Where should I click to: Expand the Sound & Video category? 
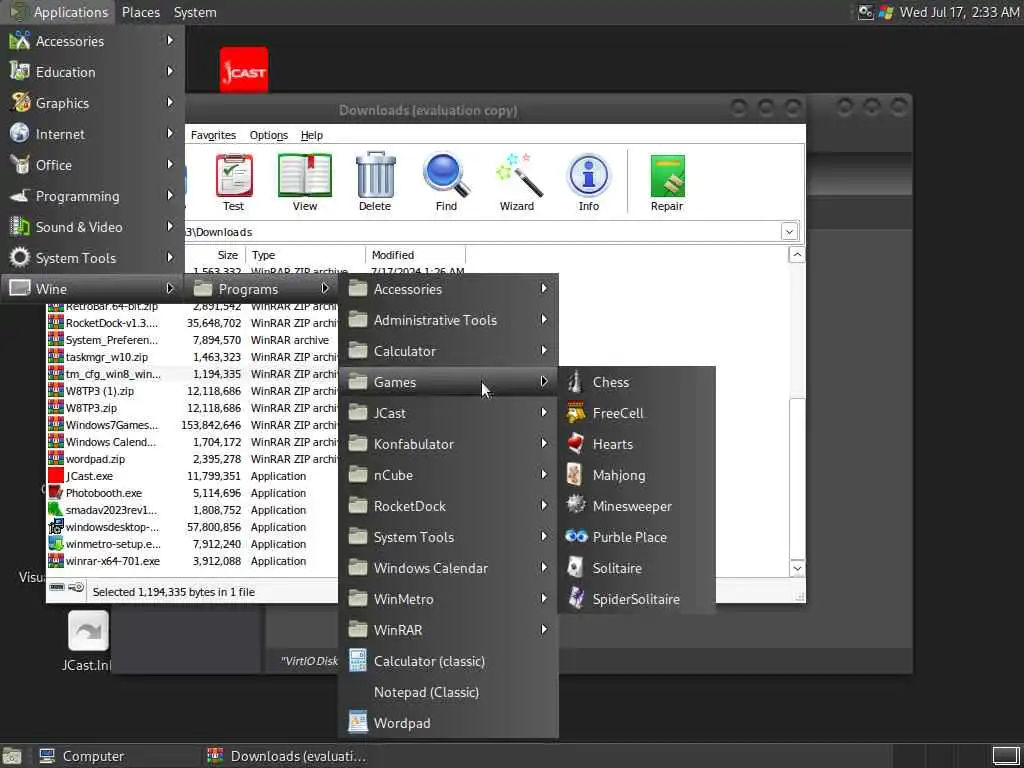pos(92,227)
